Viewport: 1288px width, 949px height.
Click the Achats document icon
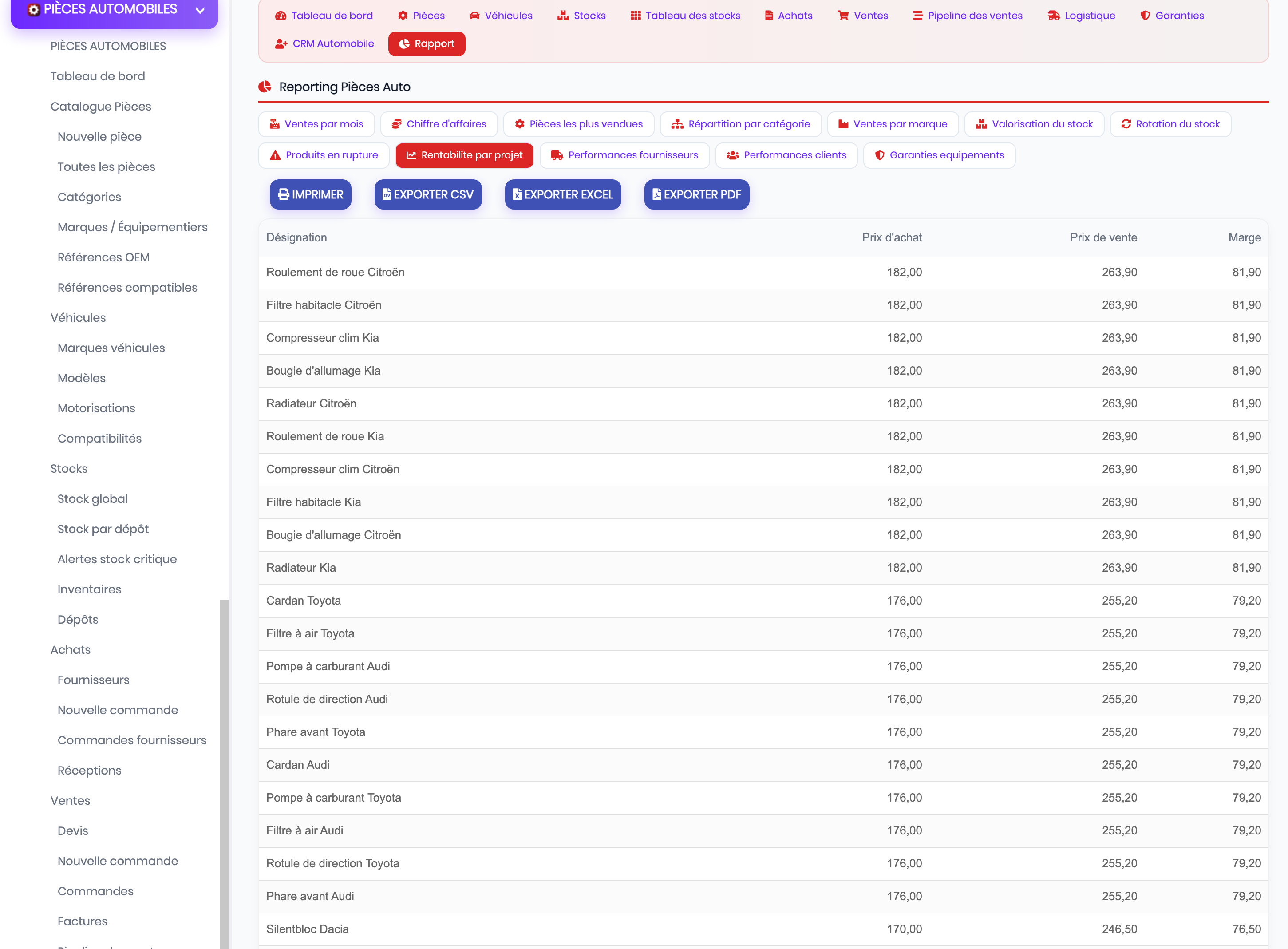(x=768, y=16)
